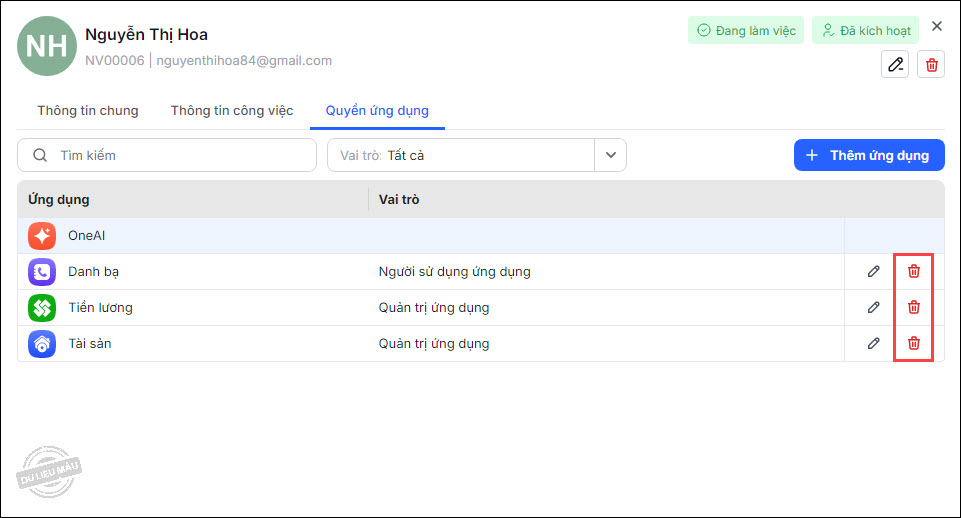
Task: Expand the role filter chevron arrow
Action: tap(610, 155)
